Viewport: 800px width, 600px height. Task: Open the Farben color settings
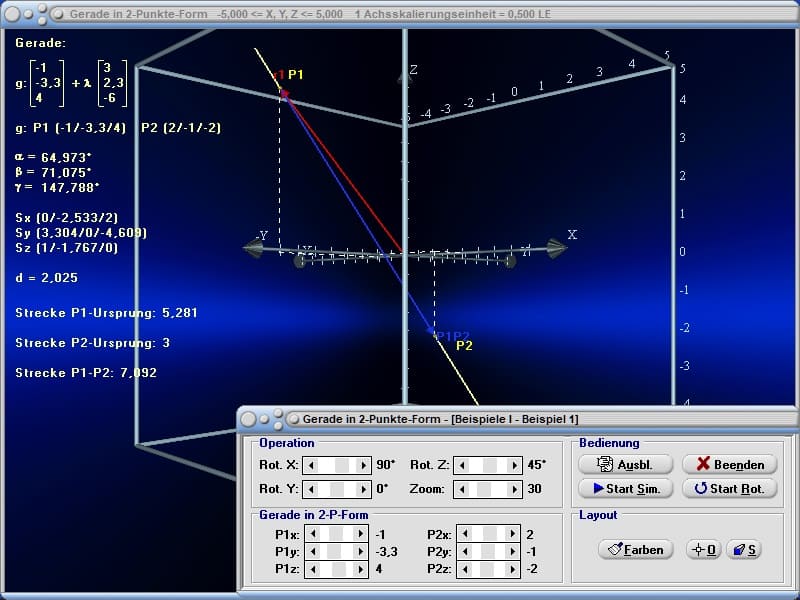coord(636,549)
